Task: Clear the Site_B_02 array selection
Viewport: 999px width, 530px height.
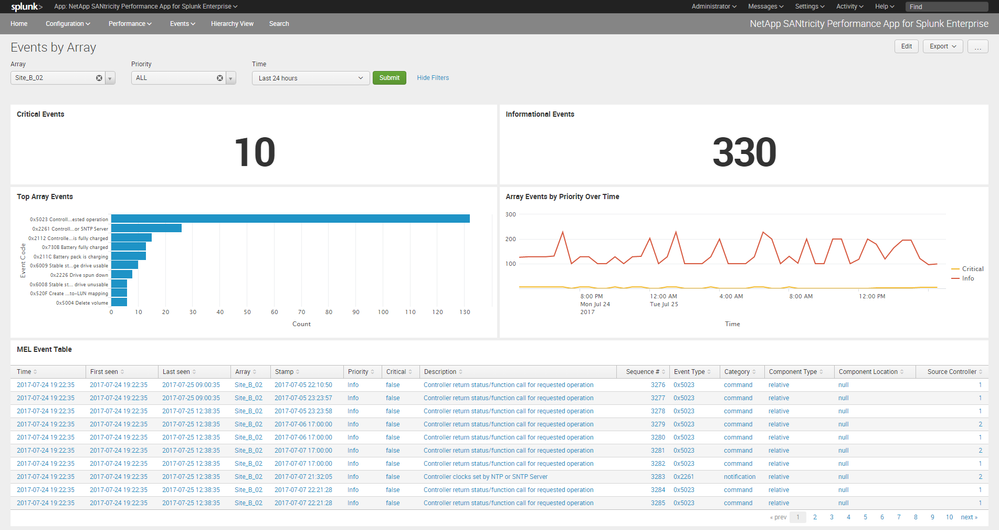Action: pyautogui.click(x=99, y=78)
